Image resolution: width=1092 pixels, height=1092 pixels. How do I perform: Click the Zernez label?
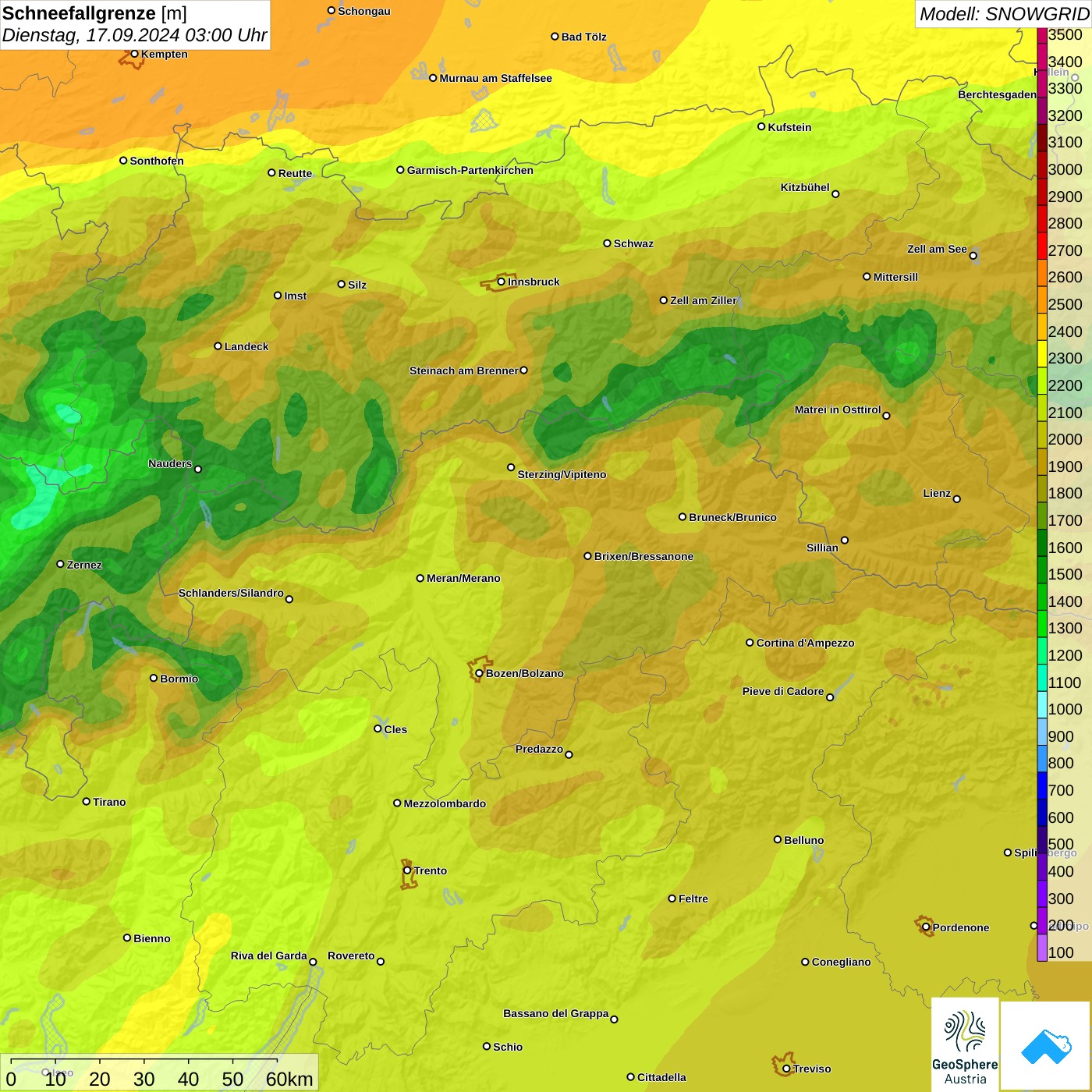pyautogui.click(x=84, y=565)
